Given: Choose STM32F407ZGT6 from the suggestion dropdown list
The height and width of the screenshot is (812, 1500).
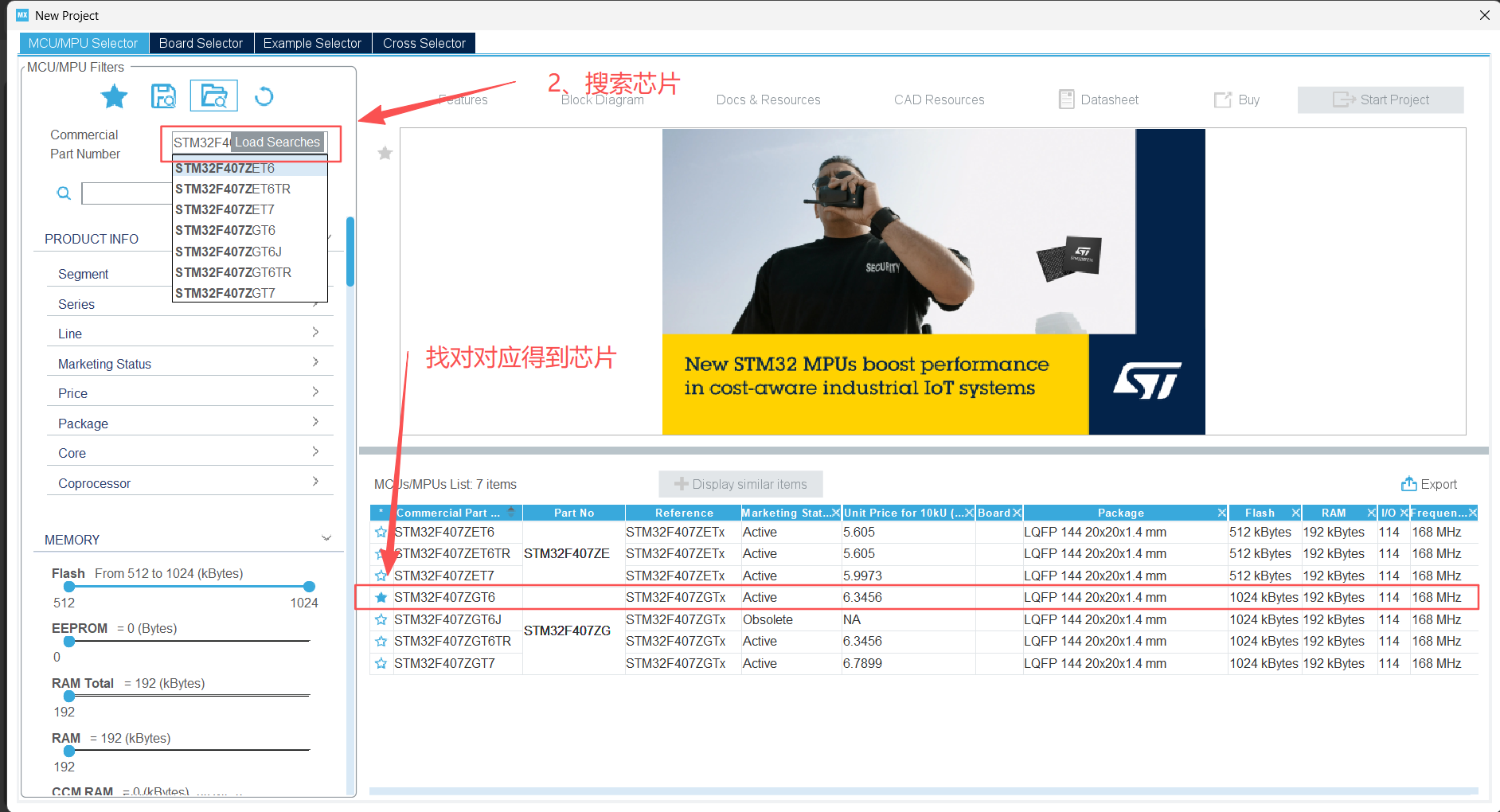Looking at the screenshot, I should click(250, 230).
